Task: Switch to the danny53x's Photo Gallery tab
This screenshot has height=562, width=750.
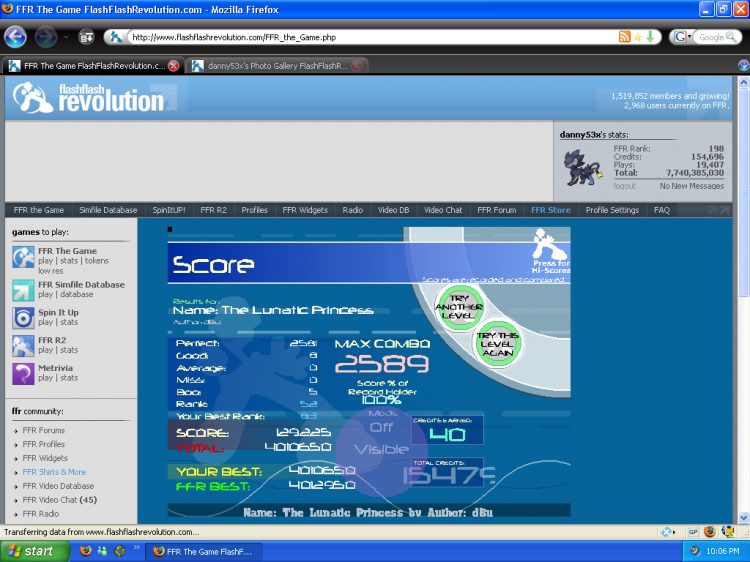Action: (x=278, y=66)
